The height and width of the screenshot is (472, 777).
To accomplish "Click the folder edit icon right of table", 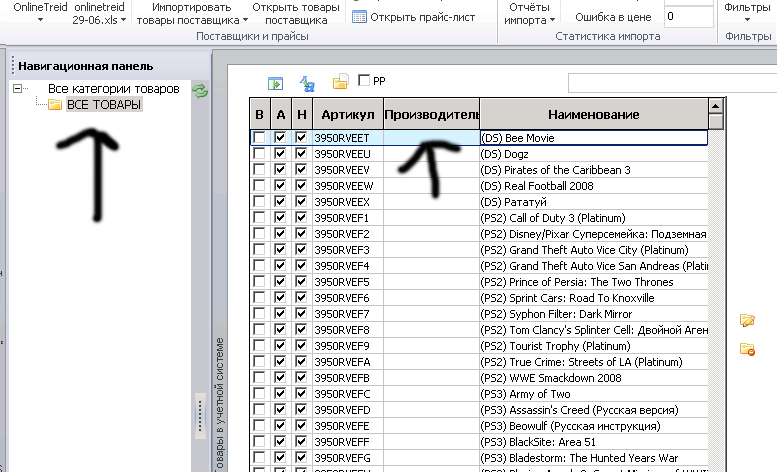I will pos(747,320).
